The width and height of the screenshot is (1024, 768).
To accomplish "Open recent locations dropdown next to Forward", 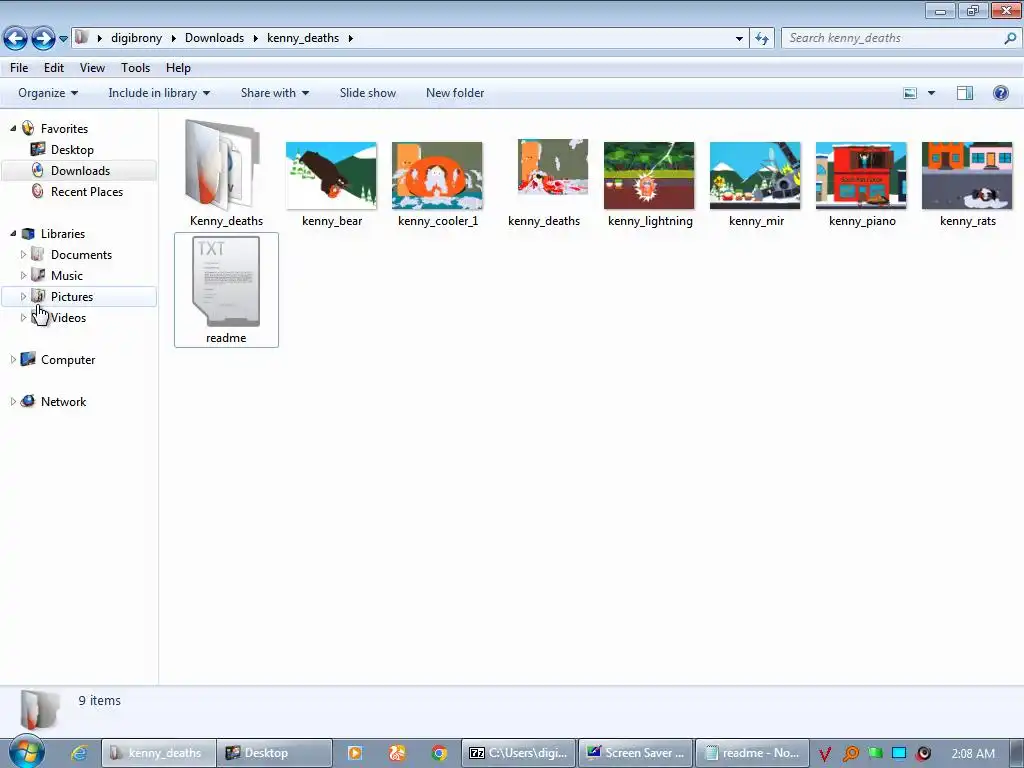I will (63, 39).
